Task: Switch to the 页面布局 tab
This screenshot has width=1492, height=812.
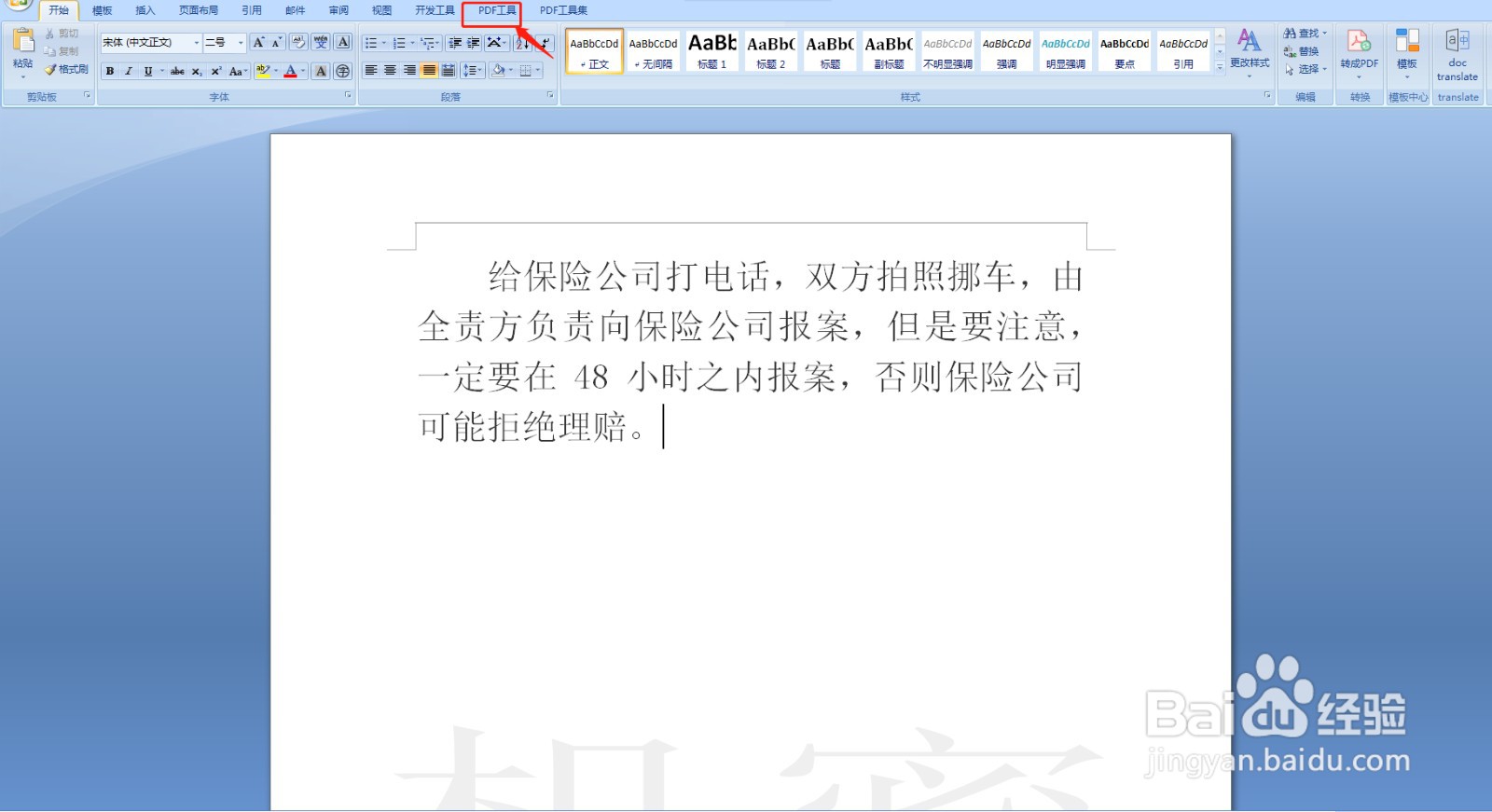Action: tap(198, 10)
